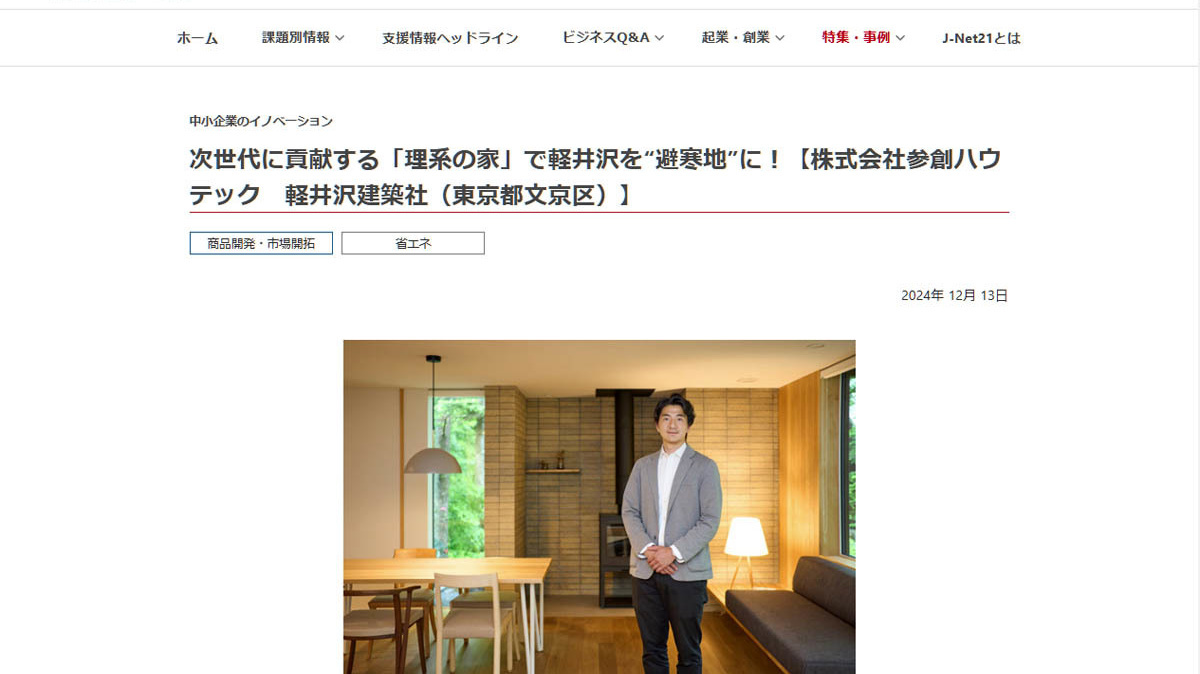1200x674 pixels.
Task: Expand the 課題別情報 chevron
Action: tap(339, 38)
